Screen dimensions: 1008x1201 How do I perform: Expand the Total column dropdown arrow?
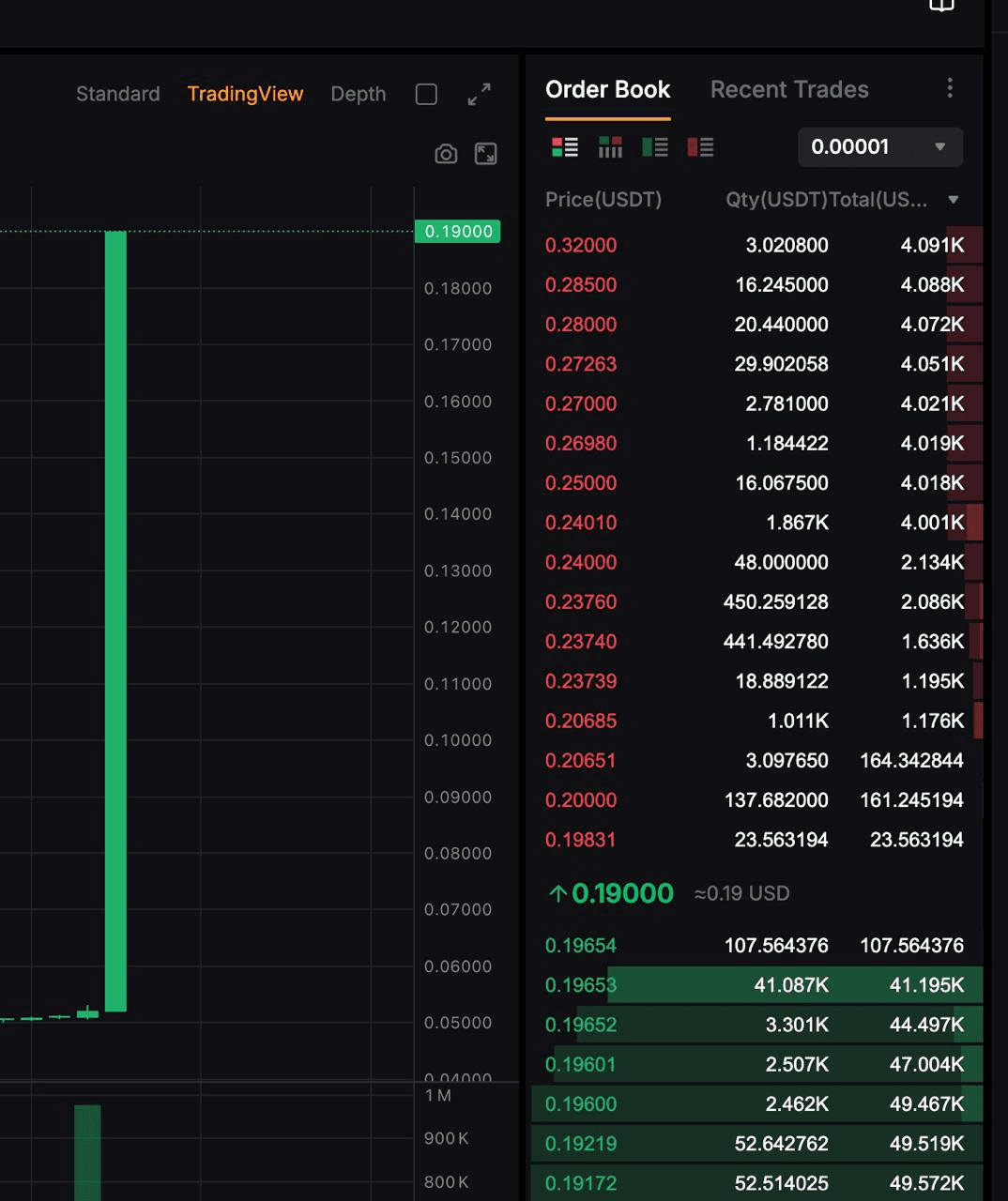tap(953, 200)
